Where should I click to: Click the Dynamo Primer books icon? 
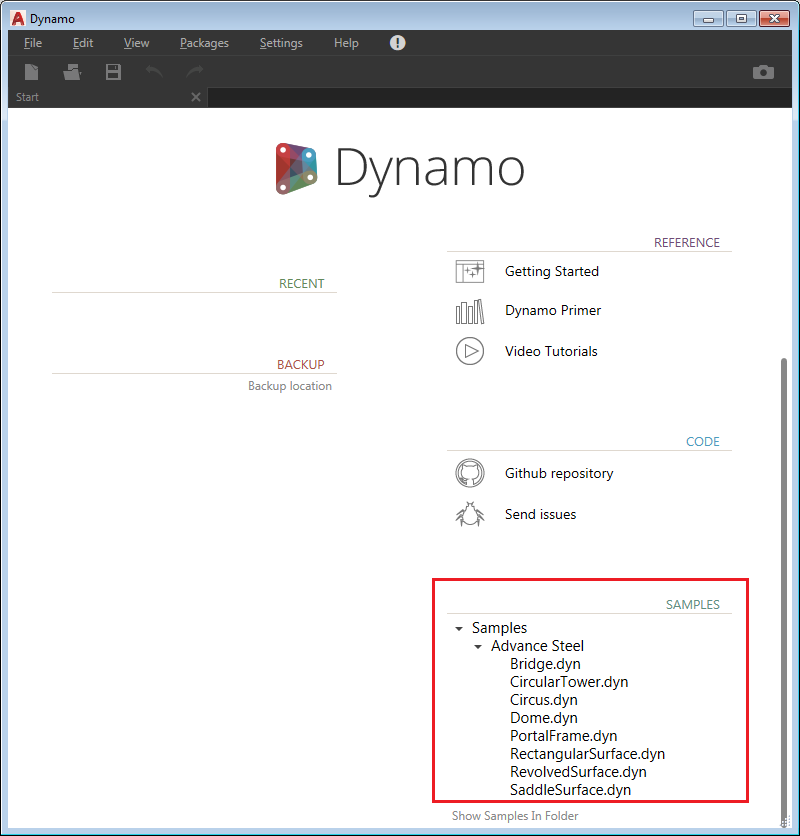pos(470,311)
